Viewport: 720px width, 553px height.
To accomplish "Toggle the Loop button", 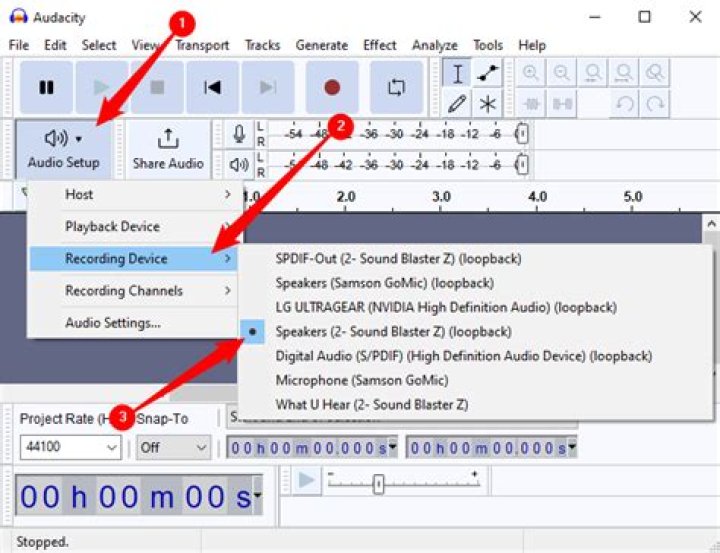I will [396, 87].
